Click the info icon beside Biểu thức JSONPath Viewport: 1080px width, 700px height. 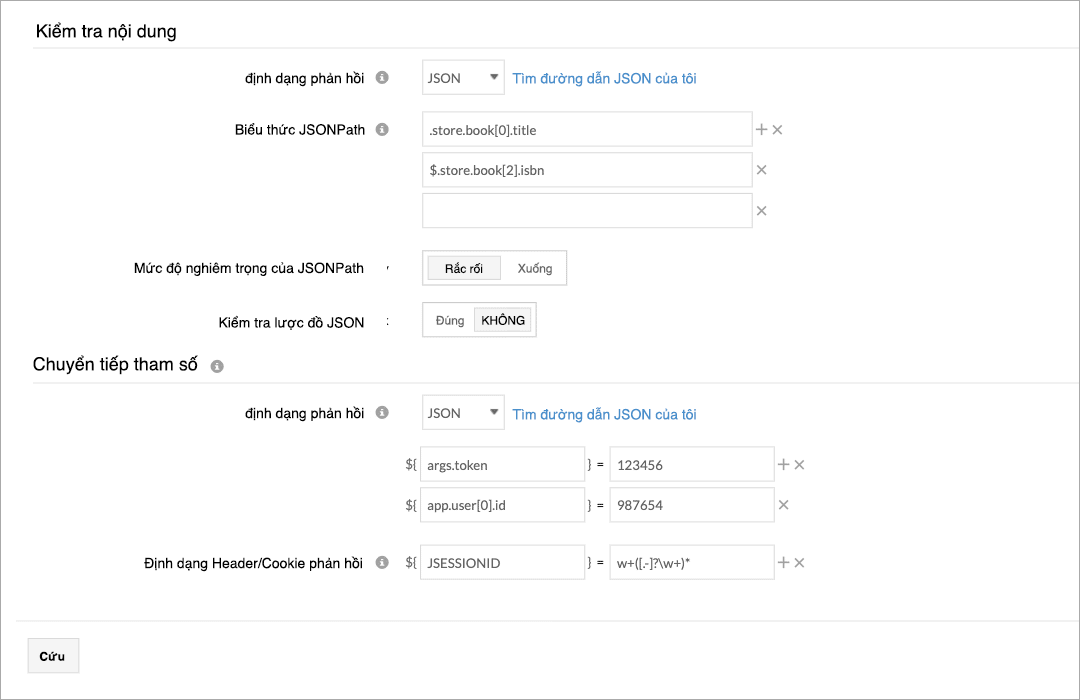click(383, 129)
